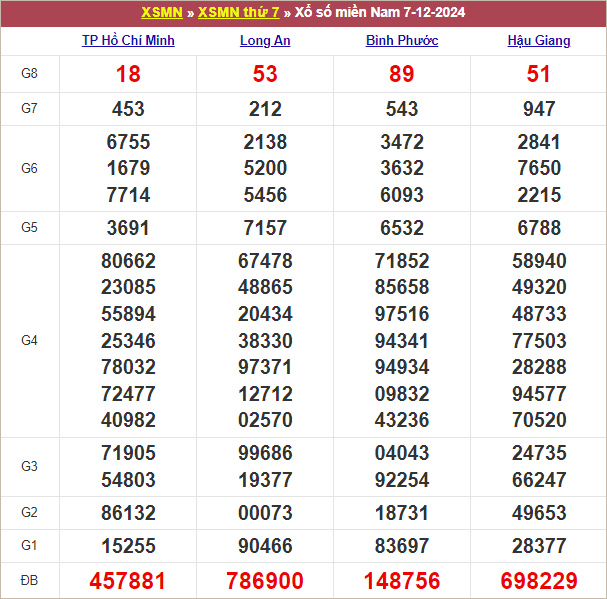Click G4 number 80662
The height and width of the screenshot is (599, 607).
(128, 261)
